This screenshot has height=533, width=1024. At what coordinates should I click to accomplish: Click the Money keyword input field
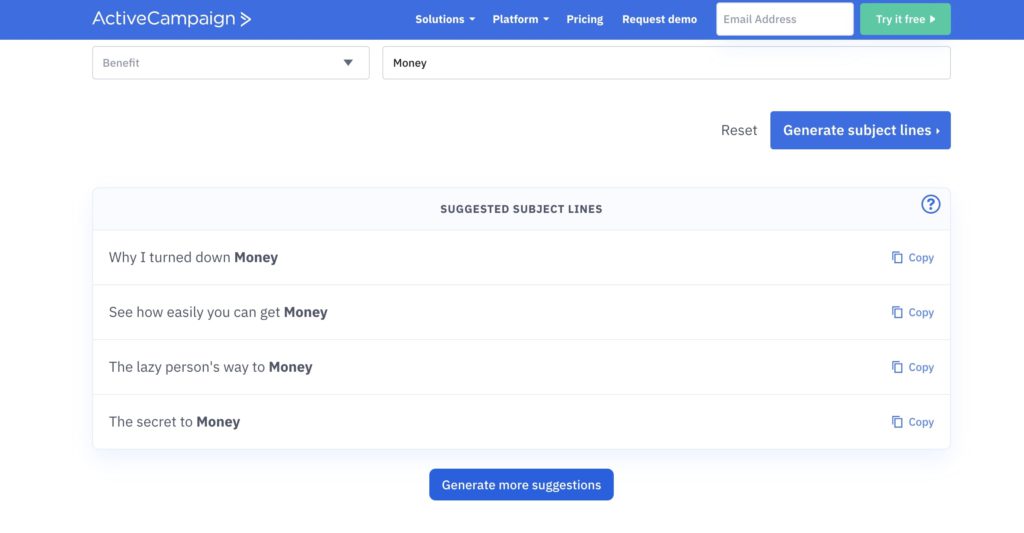pyautogui.click(x=666, y=63)
